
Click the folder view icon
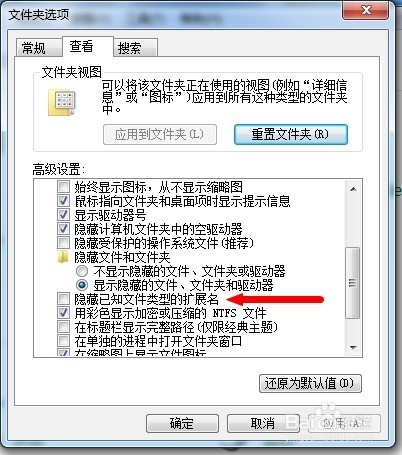click(x=62, y=102)
